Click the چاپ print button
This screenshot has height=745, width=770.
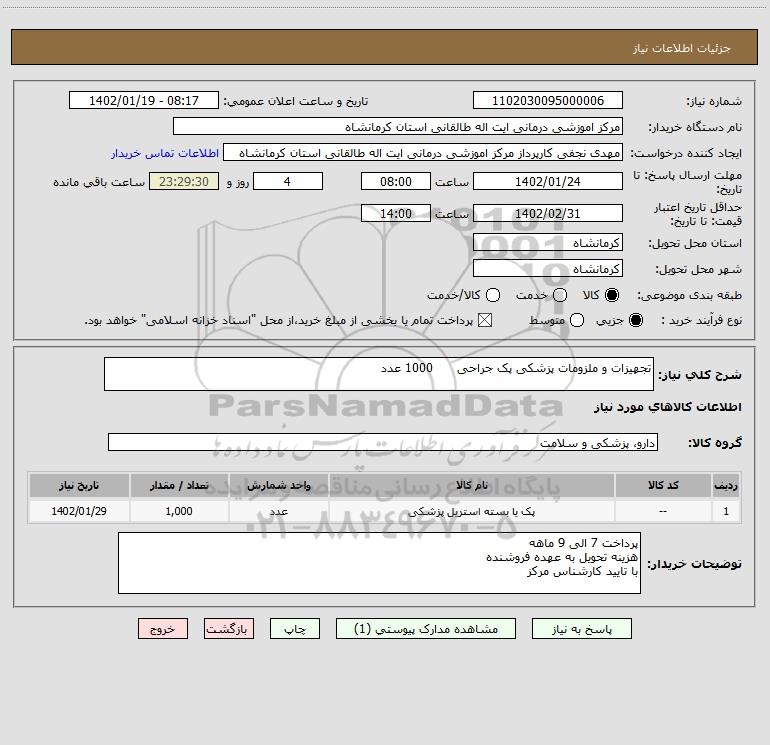(x=295, y=629)
